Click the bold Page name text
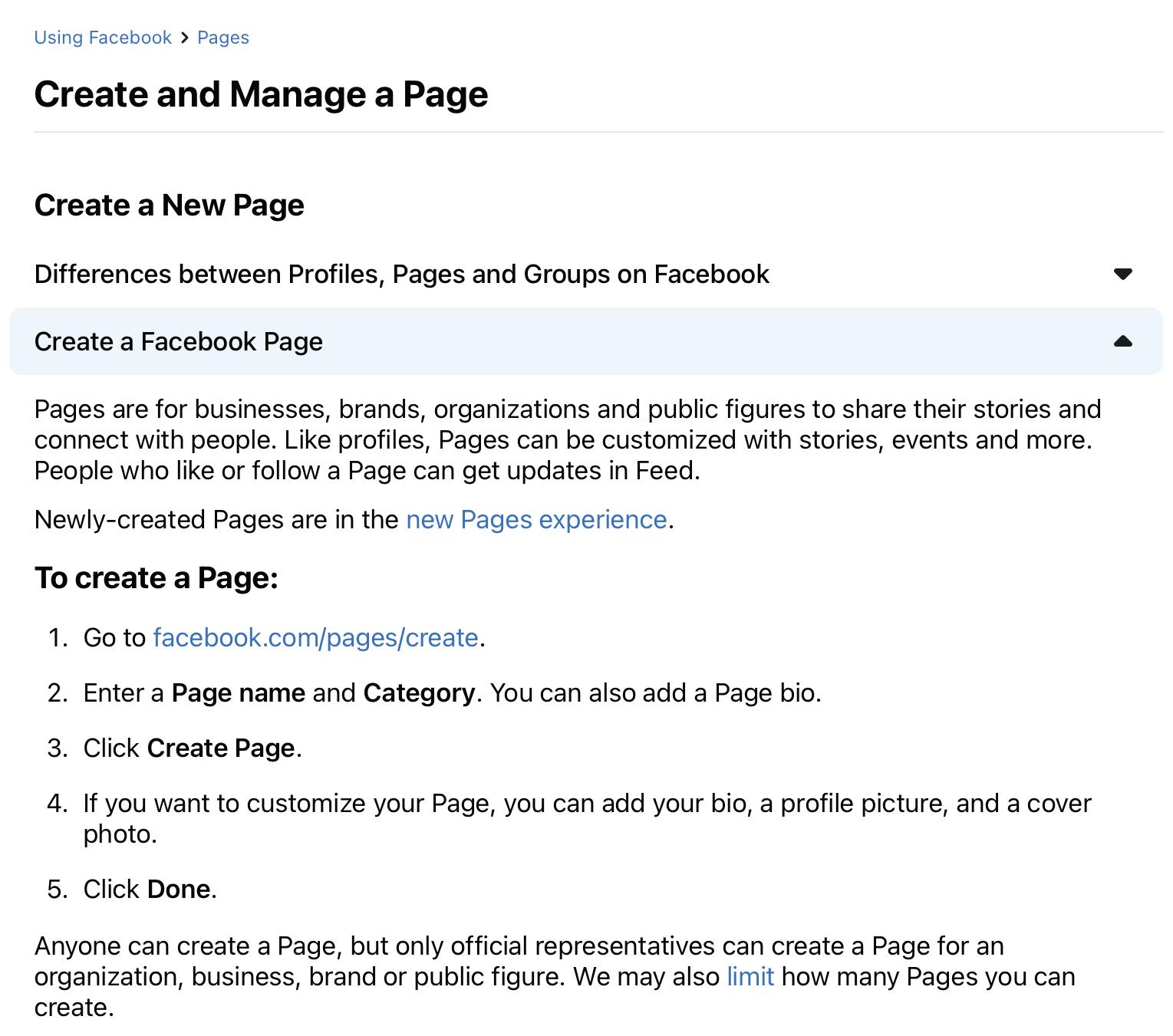The width and height of the screenshot is (1173, 1036). click(239, 692)
